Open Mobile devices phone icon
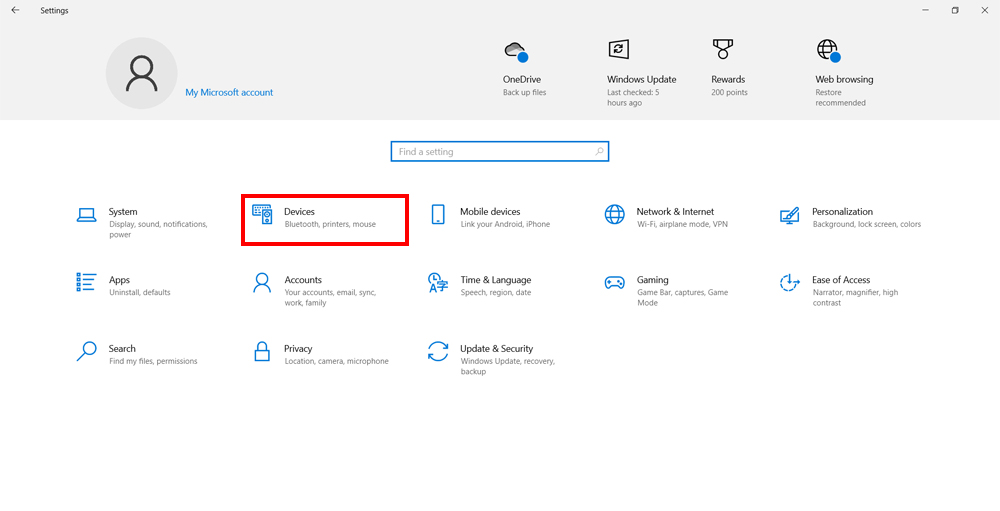Screen dimensions: 1000x511 point(438,215)
